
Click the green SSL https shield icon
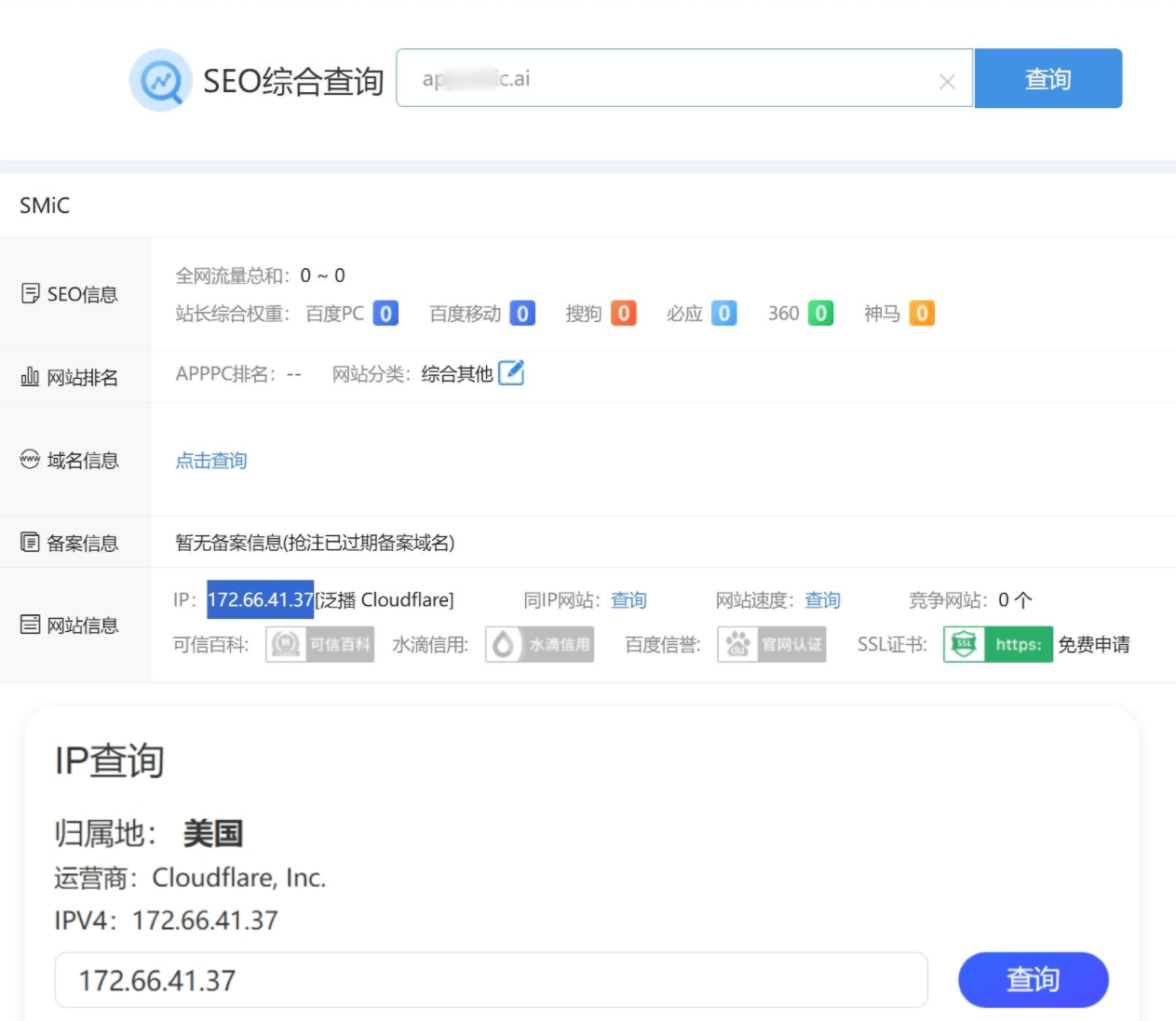pos(963,644)
